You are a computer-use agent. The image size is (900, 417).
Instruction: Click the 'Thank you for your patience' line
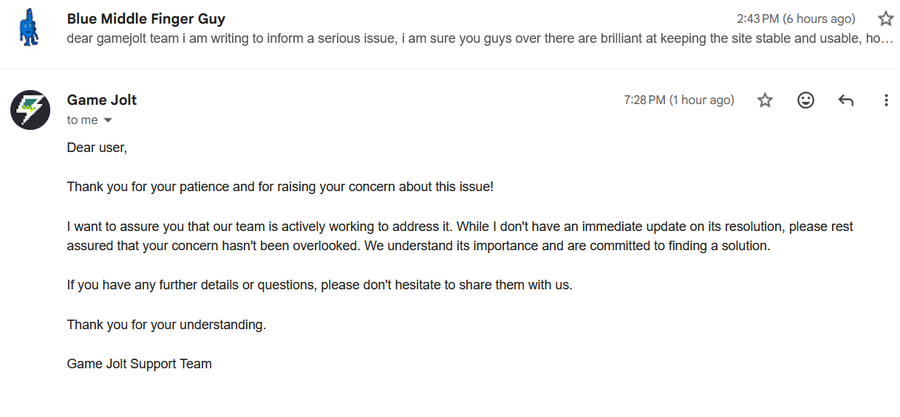click(x=280, y=187)
